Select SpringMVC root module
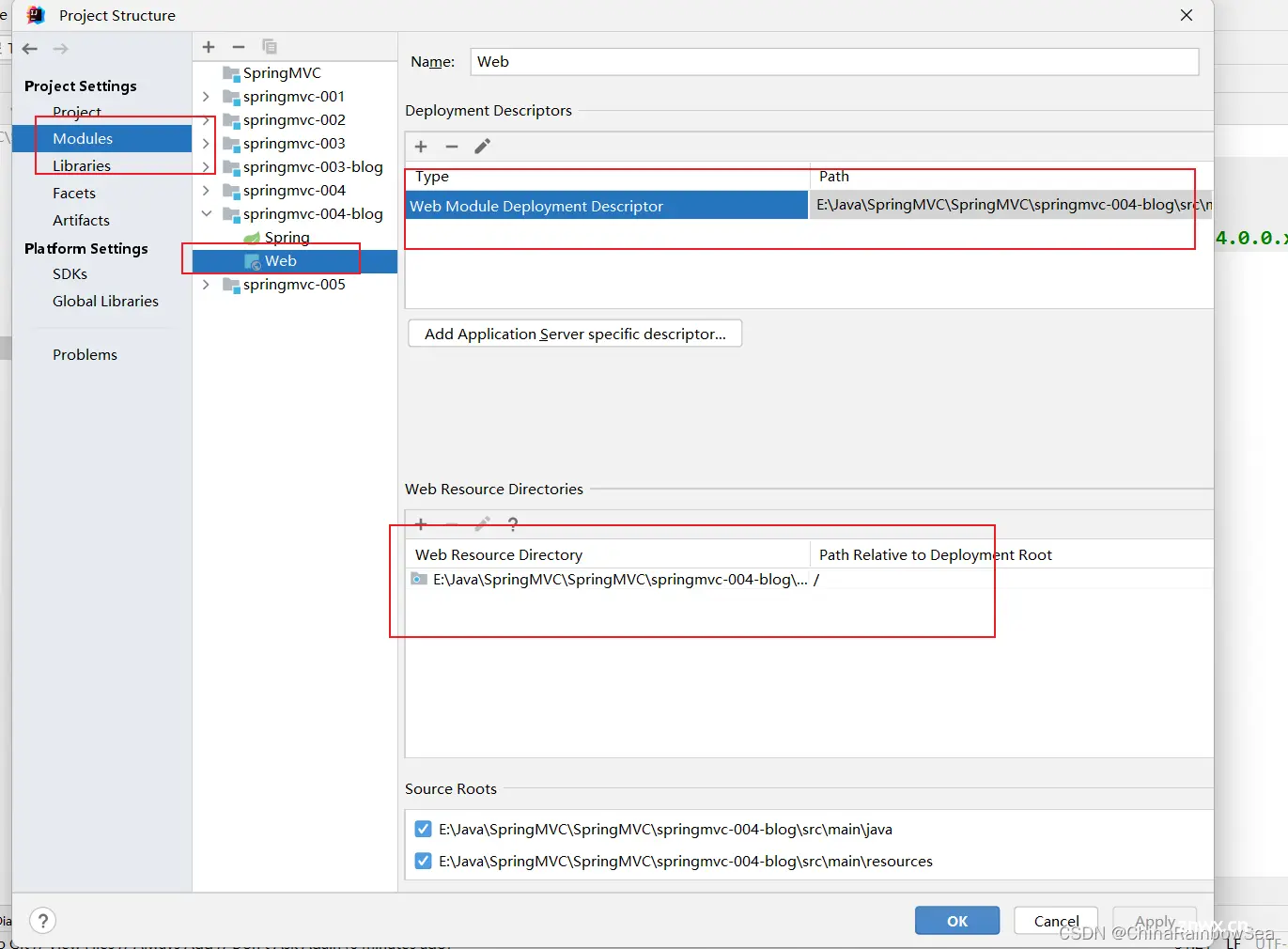The image size is (1288, 949). click(x=282, y=73)
